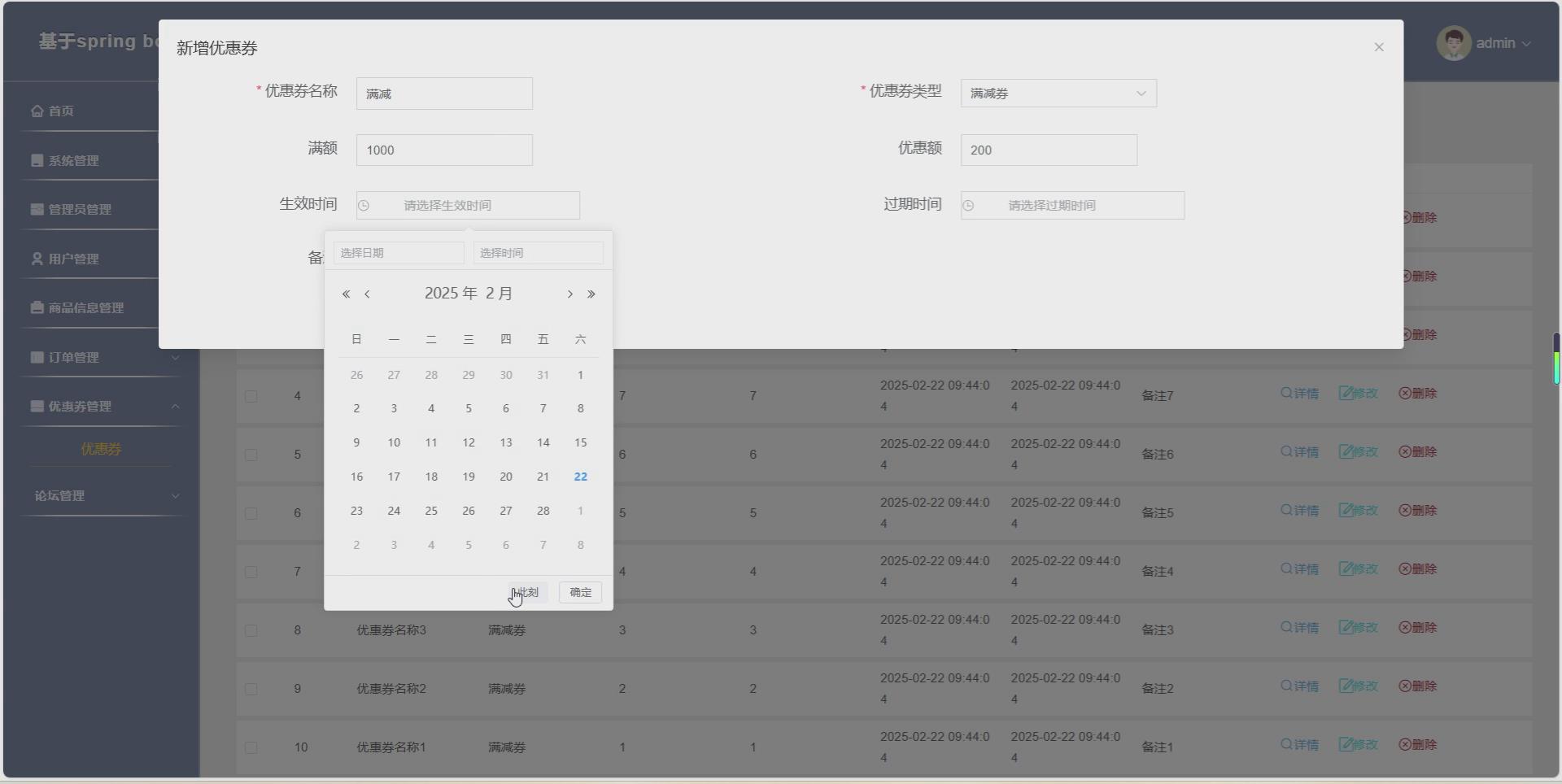1562x784 pixels.
Task: Click the 2025 年 header label
Action: pyautogui.click(x=451, y=294)
